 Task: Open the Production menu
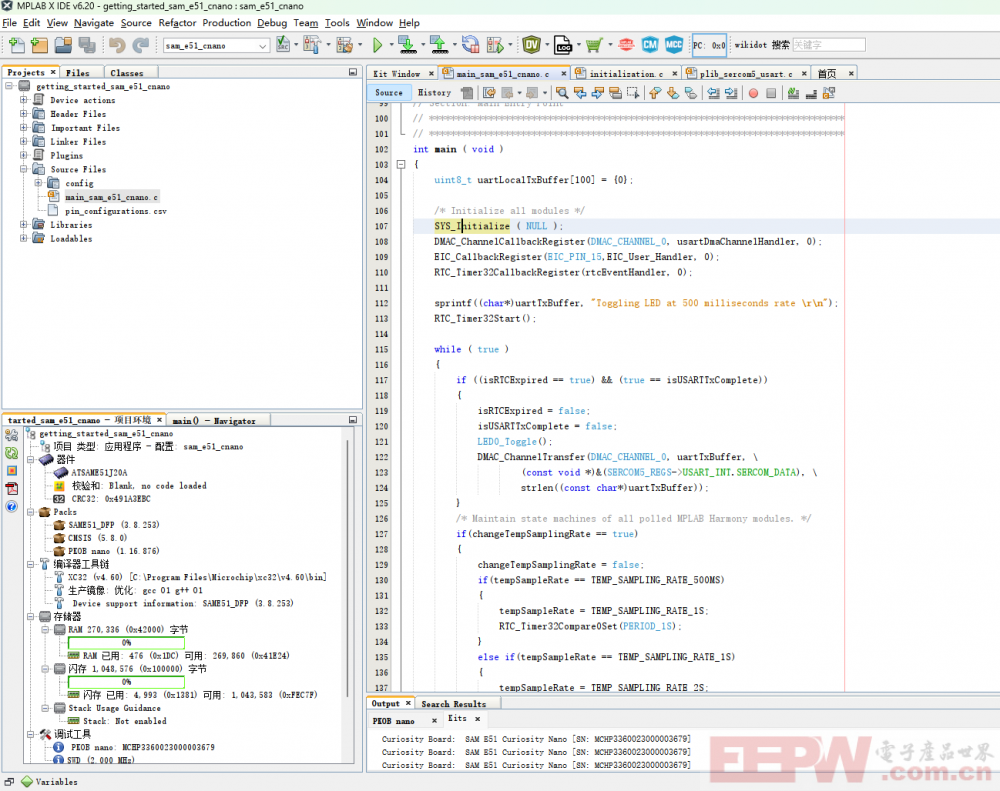click(x=227, y=23)
